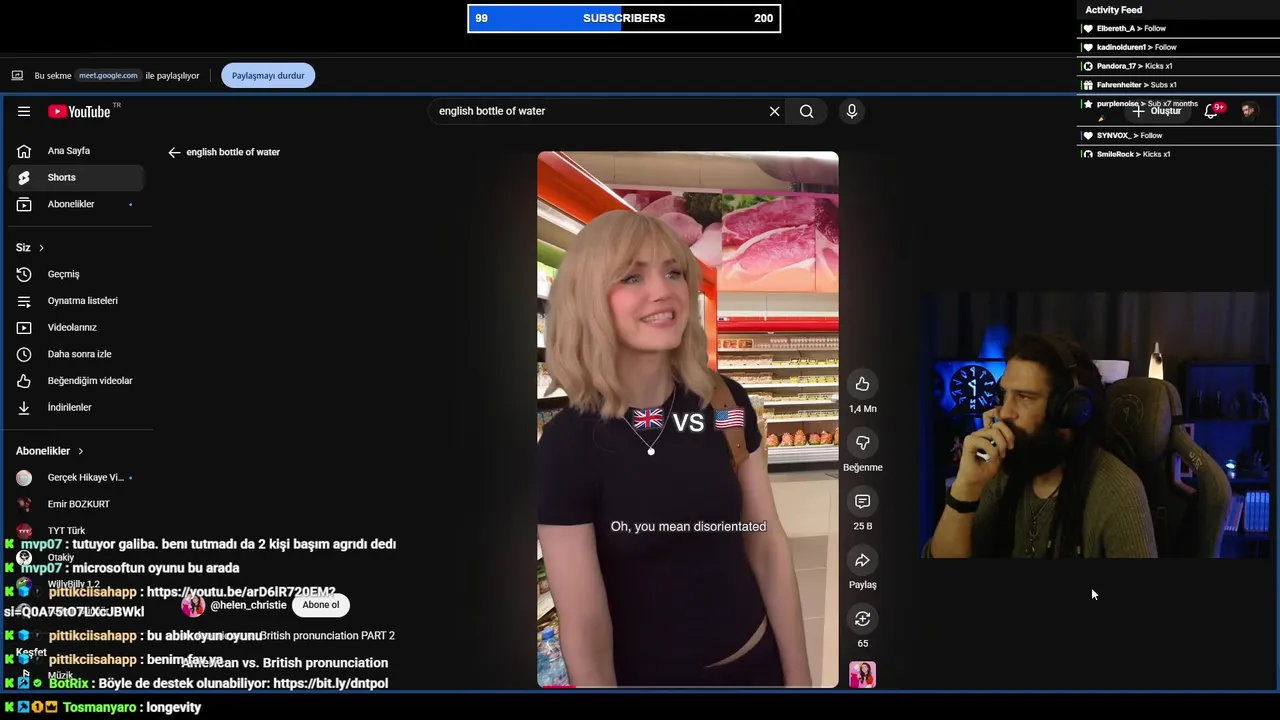
Task: Click SYNVOX_ Follow entry
Action: (x=1178, y=135)
